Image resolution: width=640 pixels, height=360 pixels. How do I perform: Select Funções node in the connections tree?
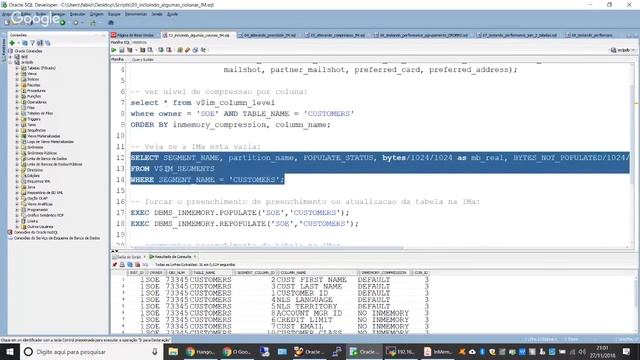coord(34,96)
